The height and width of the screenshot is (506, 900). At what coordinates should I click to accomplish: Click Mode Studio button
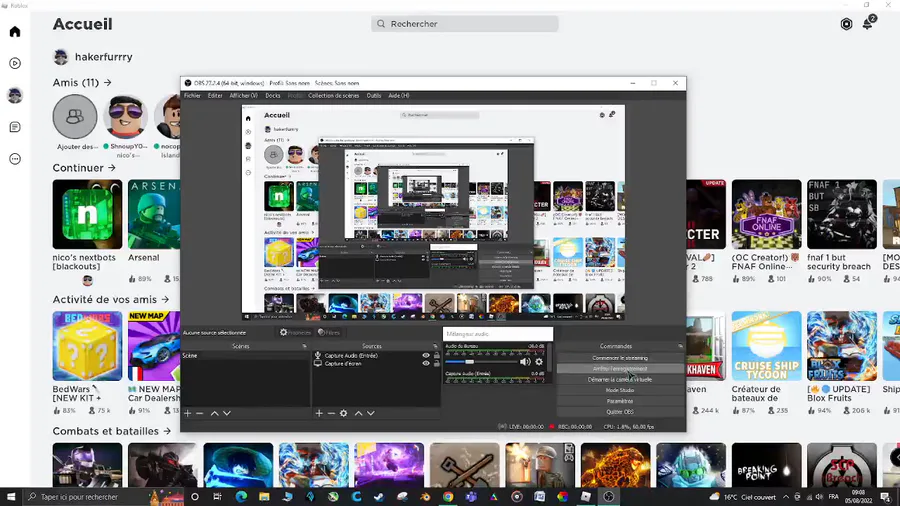click(x=620, y=390)
